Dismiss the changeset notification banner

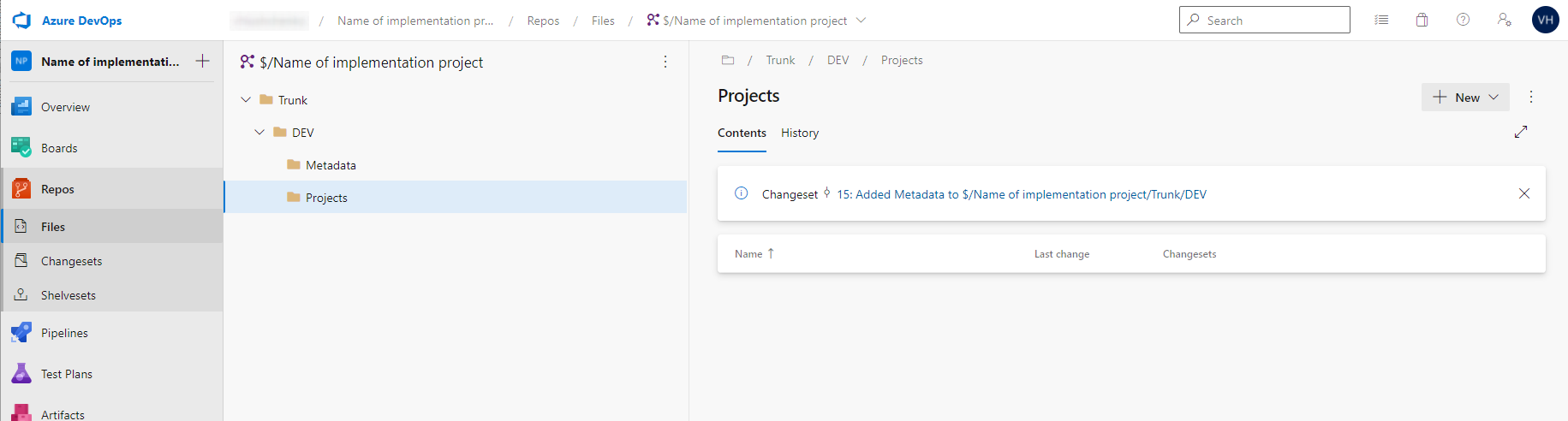(x=1523, y=193)
